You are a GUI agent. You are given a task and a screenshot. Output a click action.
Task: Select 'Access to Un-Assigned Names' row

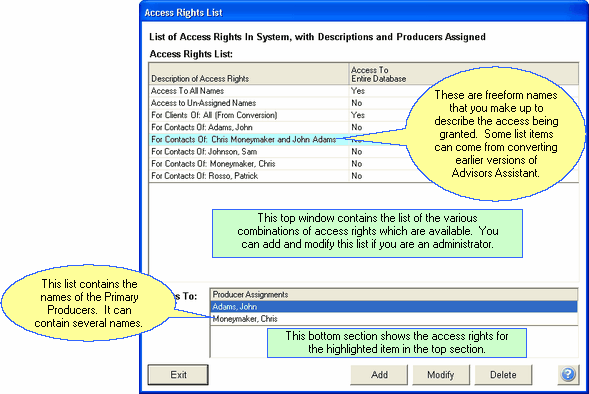click(363, 103)
